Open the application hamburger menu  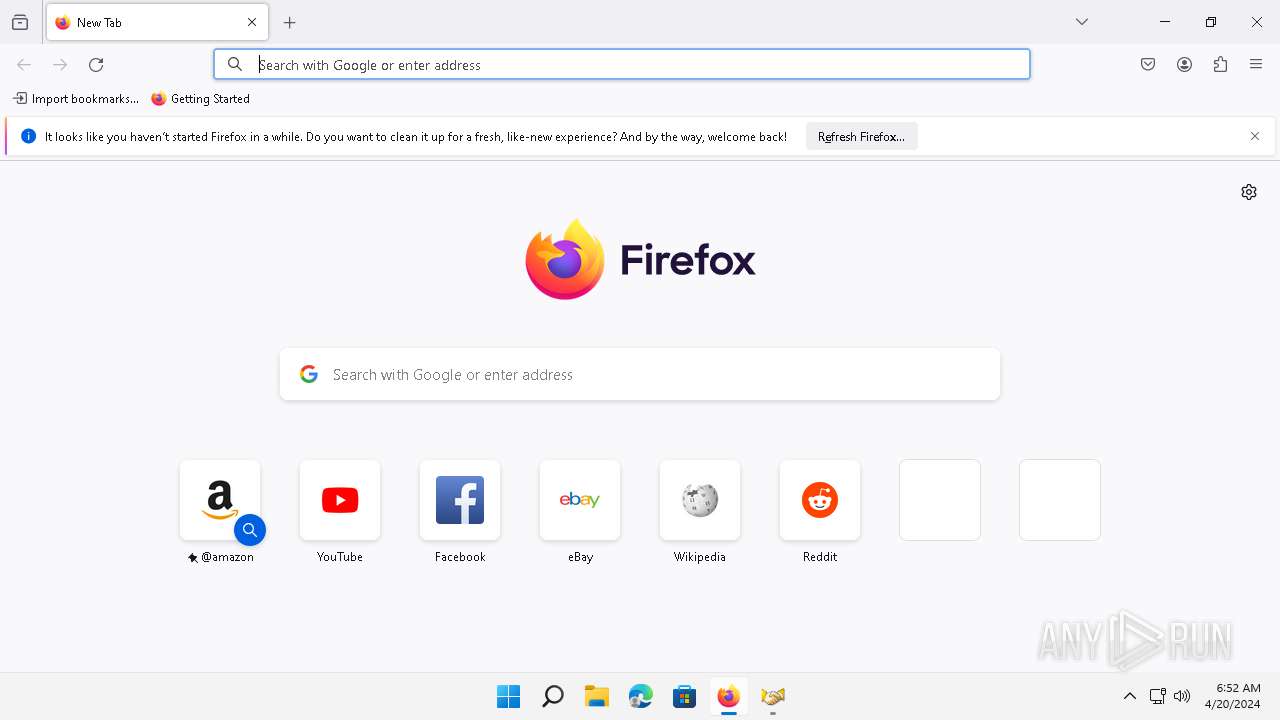pyautogui.click(x=1256, y=65)
